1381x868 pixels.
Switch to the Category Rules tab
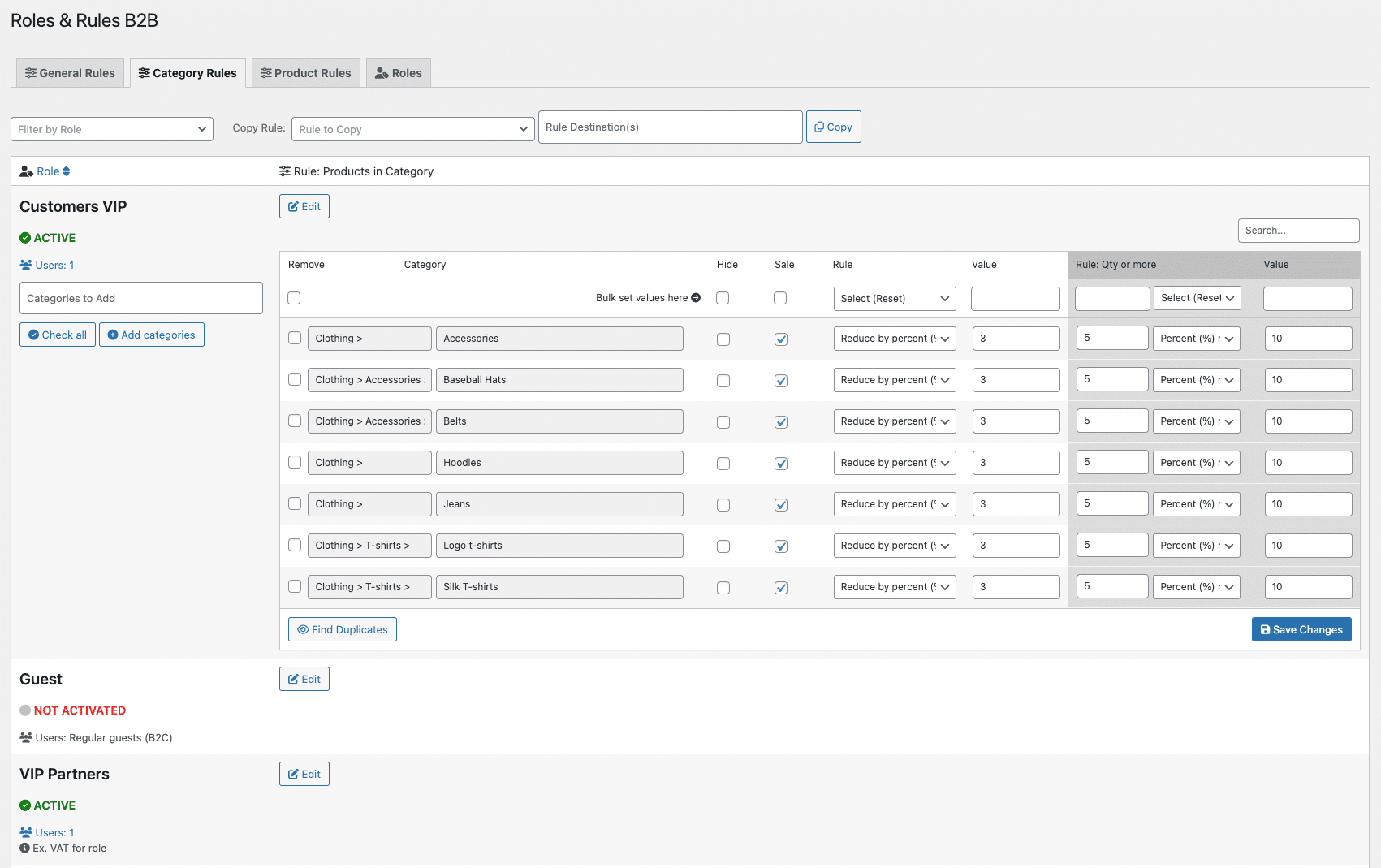pyautogui.click(x=188, y=73)
